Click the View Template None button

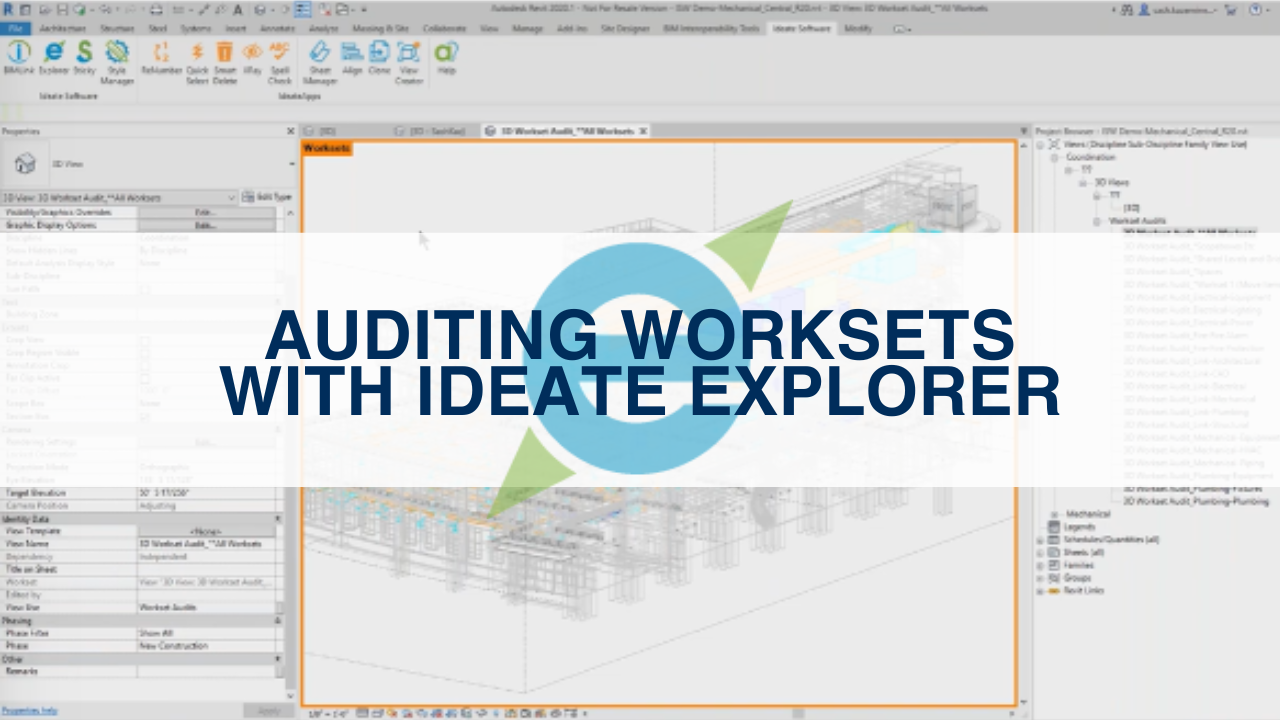(206, 531)
